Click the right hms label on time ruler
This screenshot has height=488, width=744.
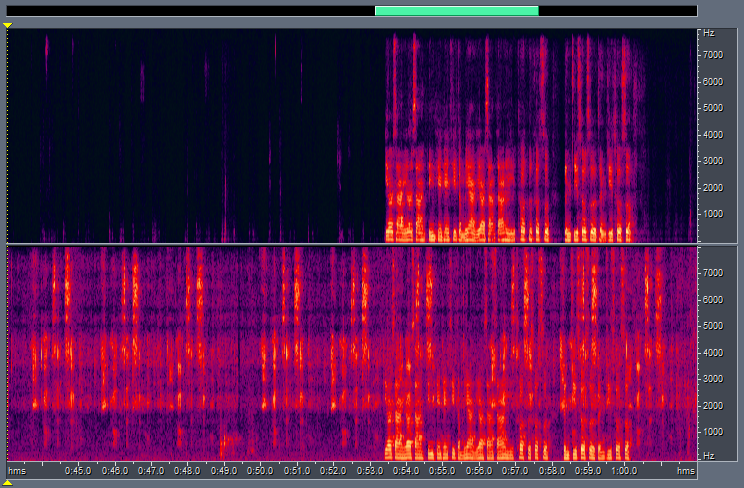[685, 470]
